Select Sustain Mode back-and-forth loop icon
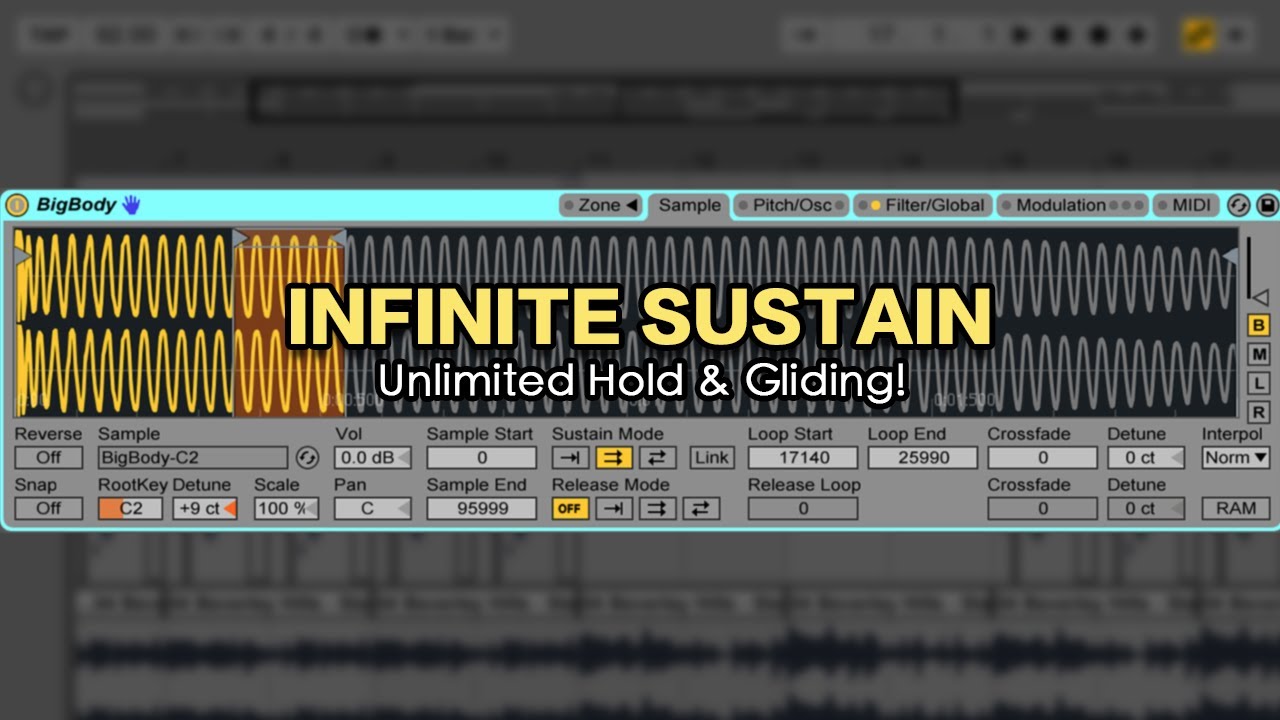Viewport: 1280px width, 720px height. 658,458
